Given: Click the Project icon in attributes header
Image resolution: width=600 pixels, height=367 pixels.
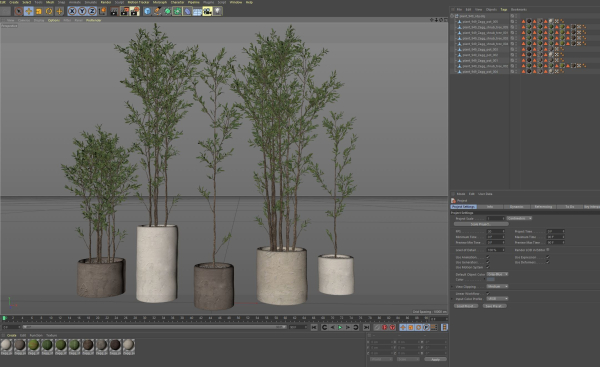Looking at the screenshot, I should click(453, 201).
